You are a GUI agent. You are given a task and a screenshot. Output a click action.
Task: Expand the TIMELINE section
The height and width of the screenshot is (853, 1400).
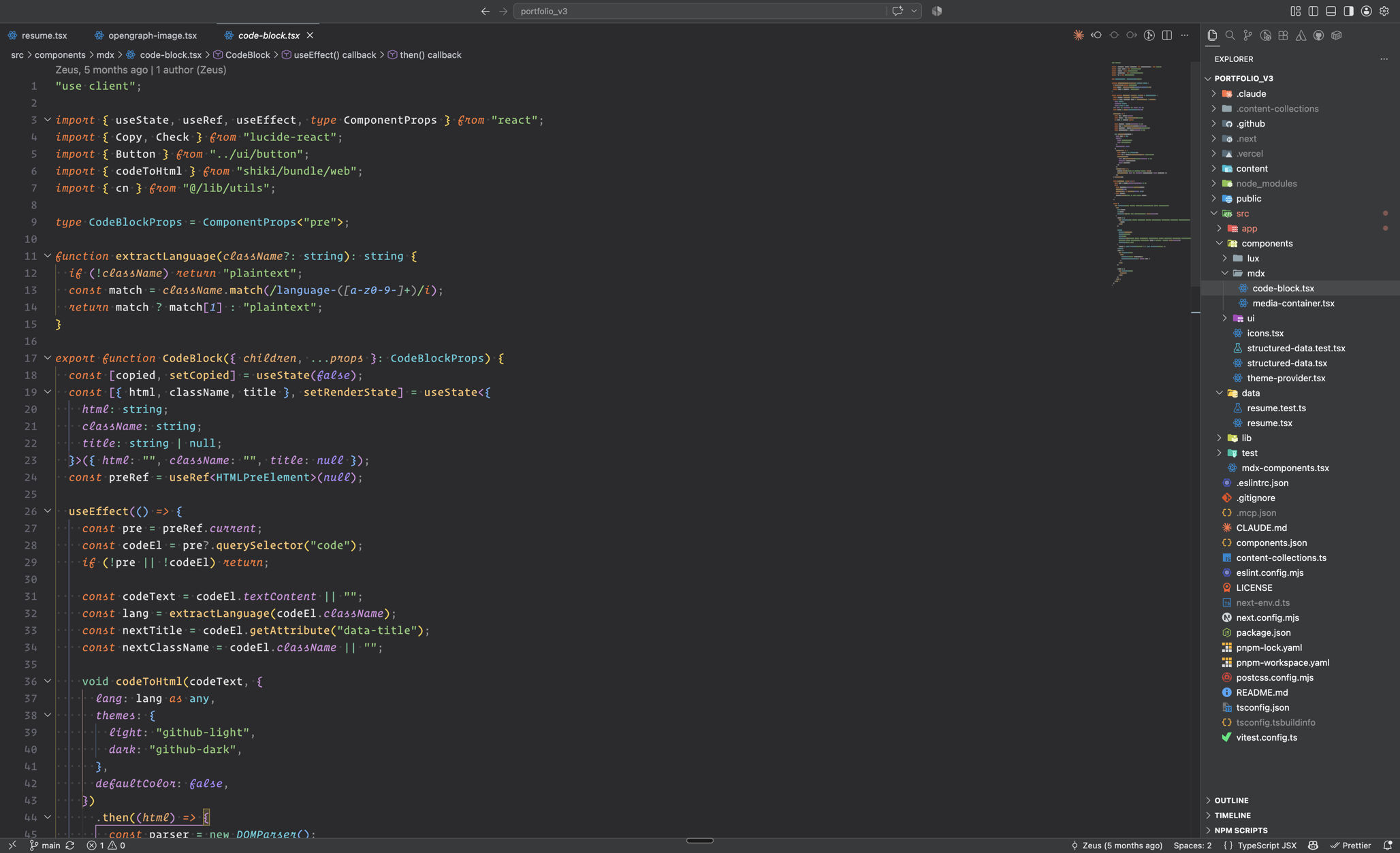click(x=1232, y=816)
